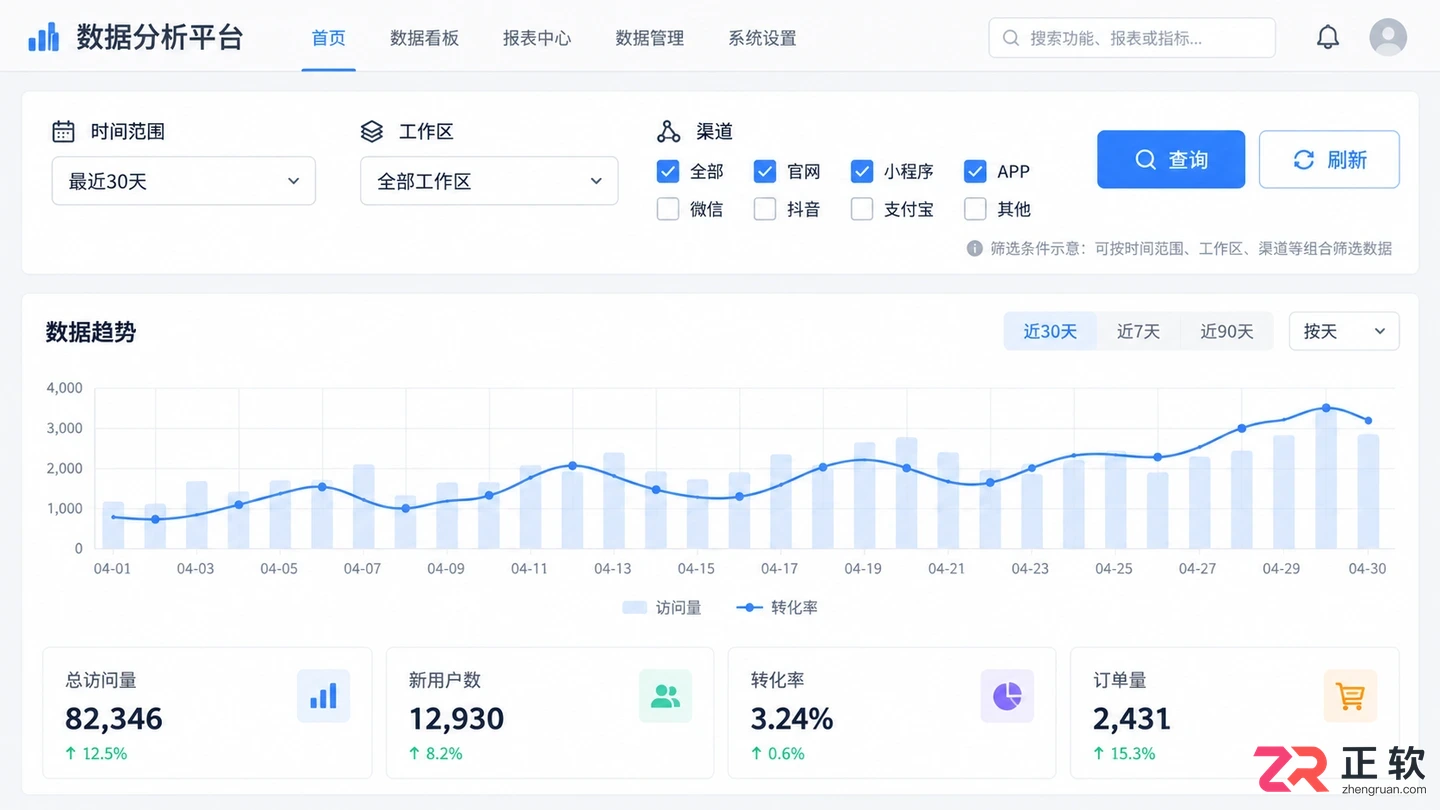Click the layers icon beside 工作区

[x=372, y=131]
